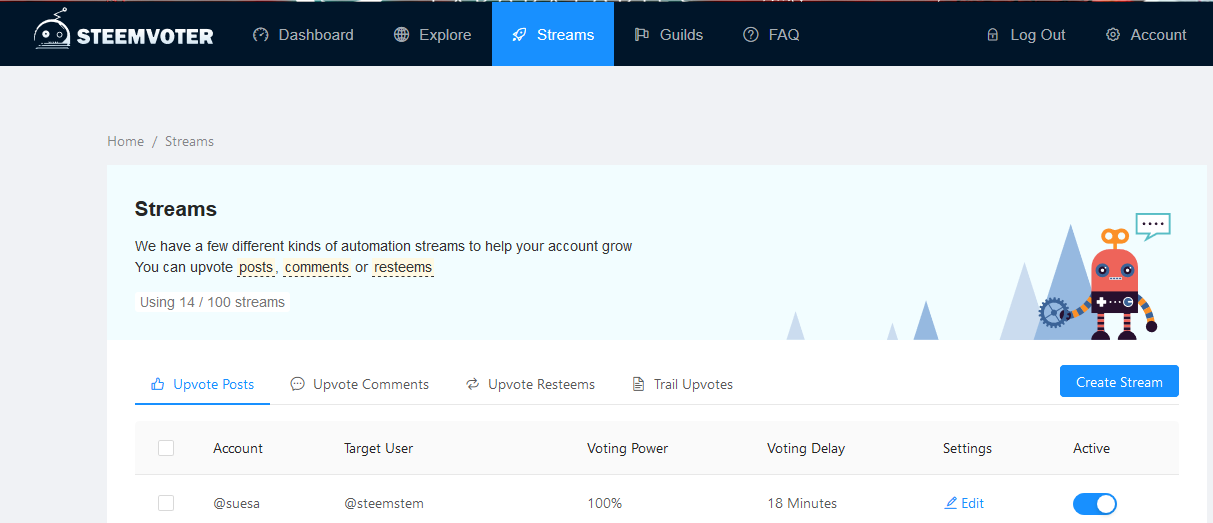Click the Streams rocket icon
1213x523 pixels.
tap(519, 35)
